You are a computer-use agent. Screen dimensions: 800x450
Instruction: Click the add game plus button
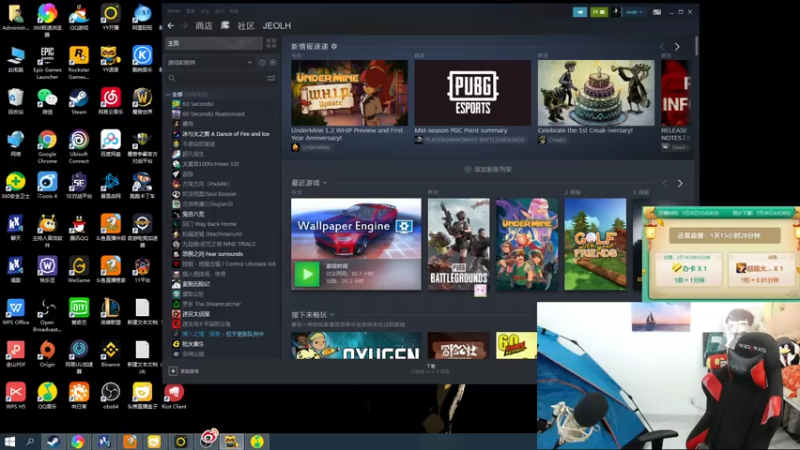(173, 371)
